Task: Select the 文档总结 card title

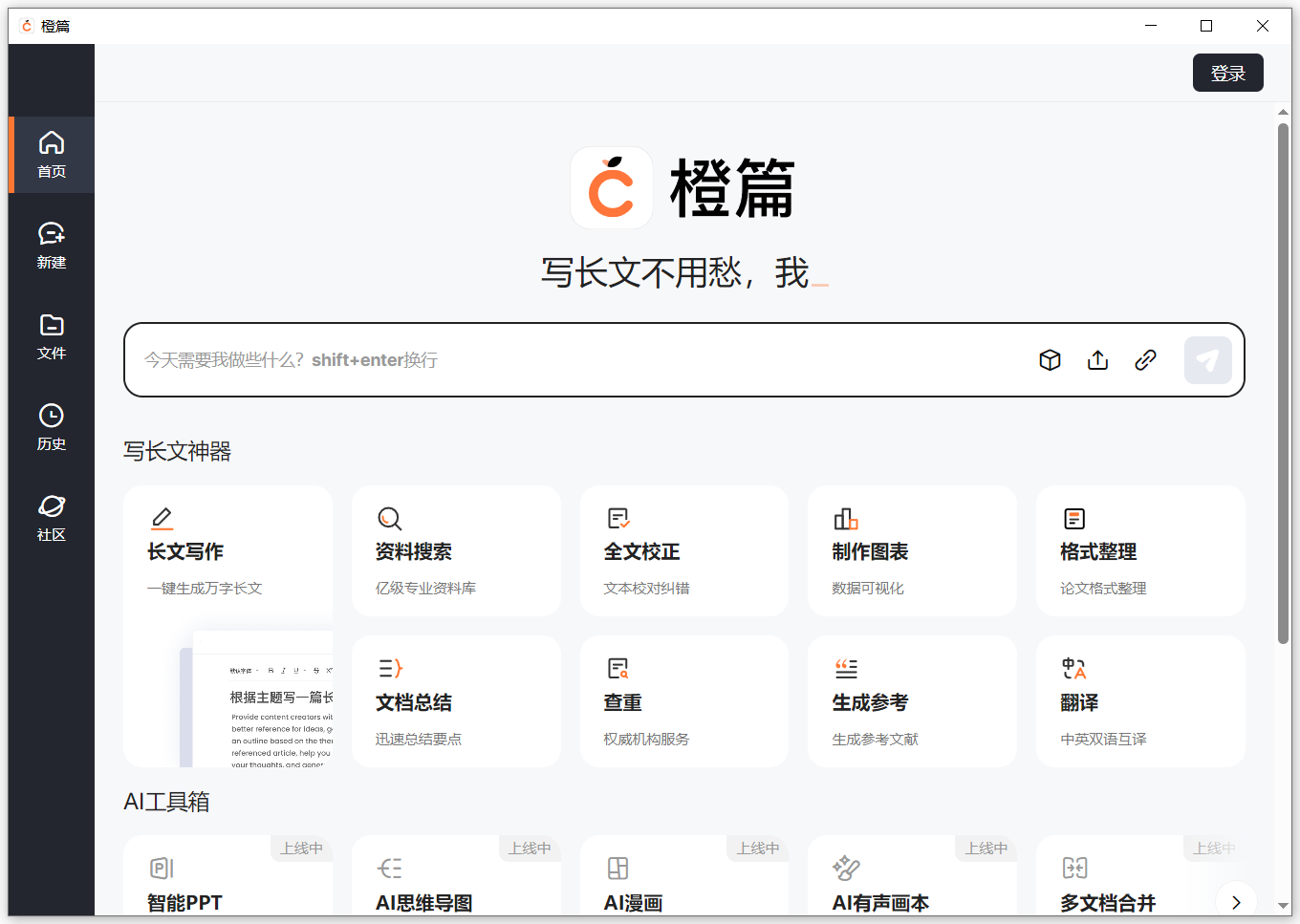Action: (x=414, y=702)
